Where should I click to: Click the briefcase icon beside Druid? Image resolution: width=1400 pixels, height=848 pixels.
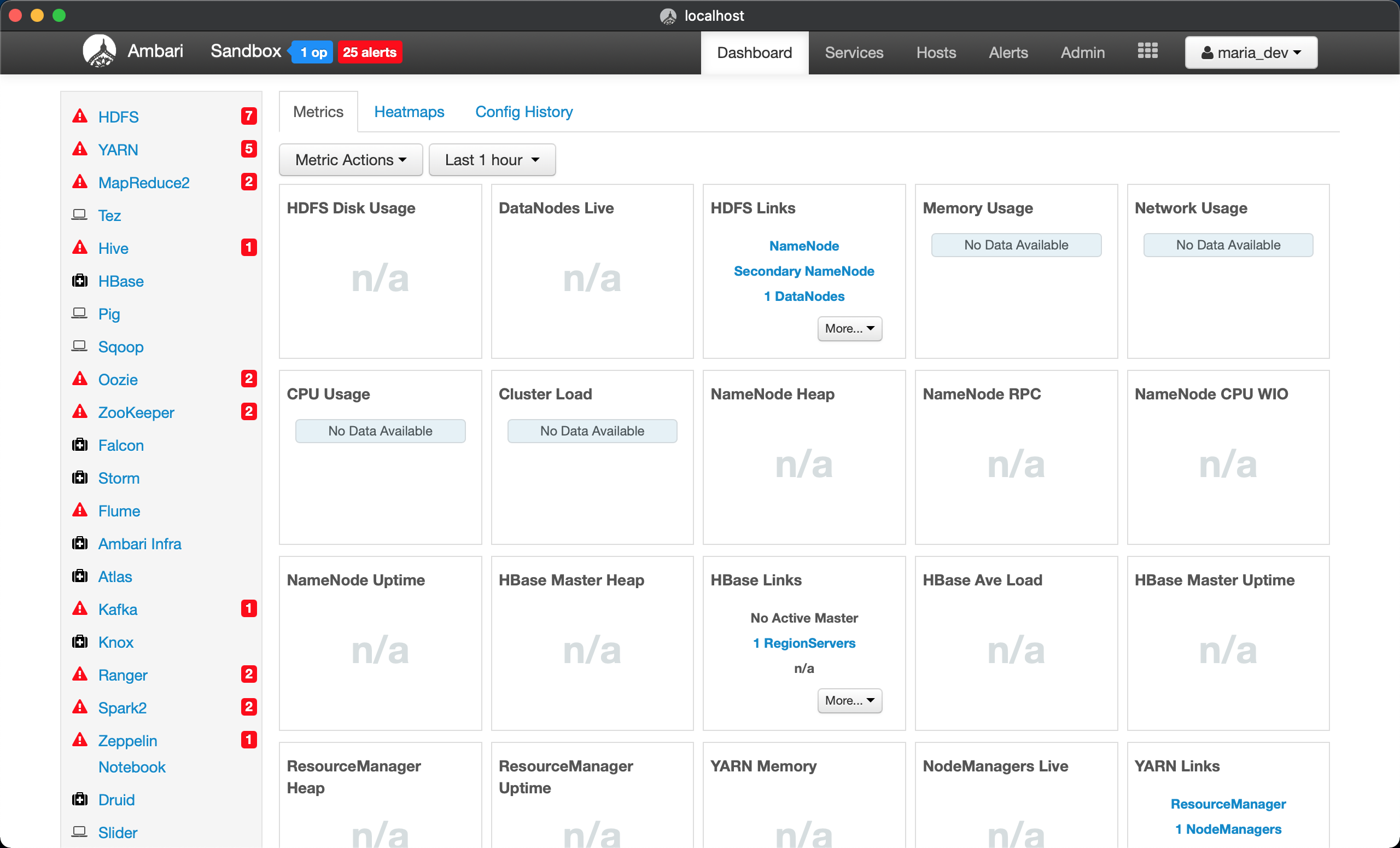click(79, 799)
